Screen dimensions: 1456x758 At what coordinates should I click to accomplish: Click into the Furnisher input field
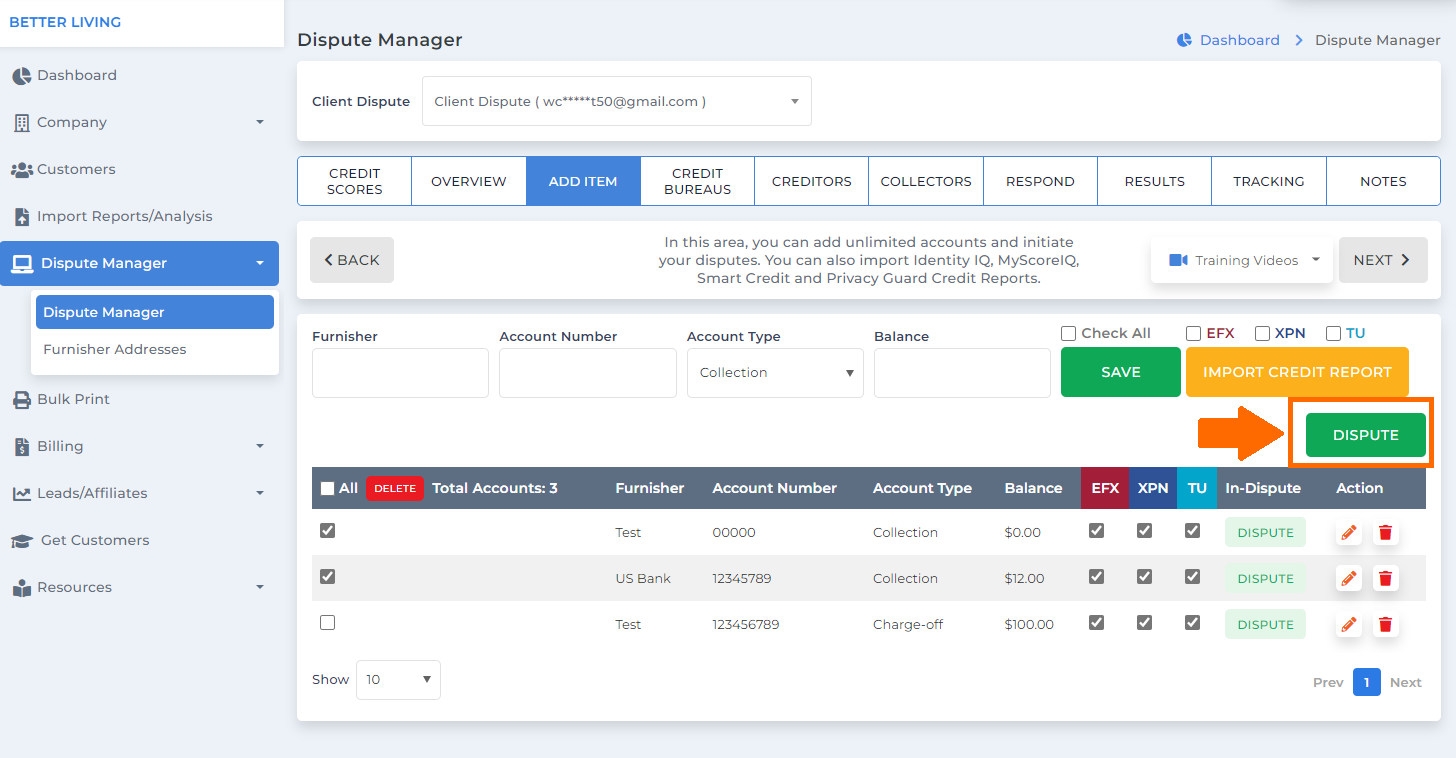tap(400, 373)
